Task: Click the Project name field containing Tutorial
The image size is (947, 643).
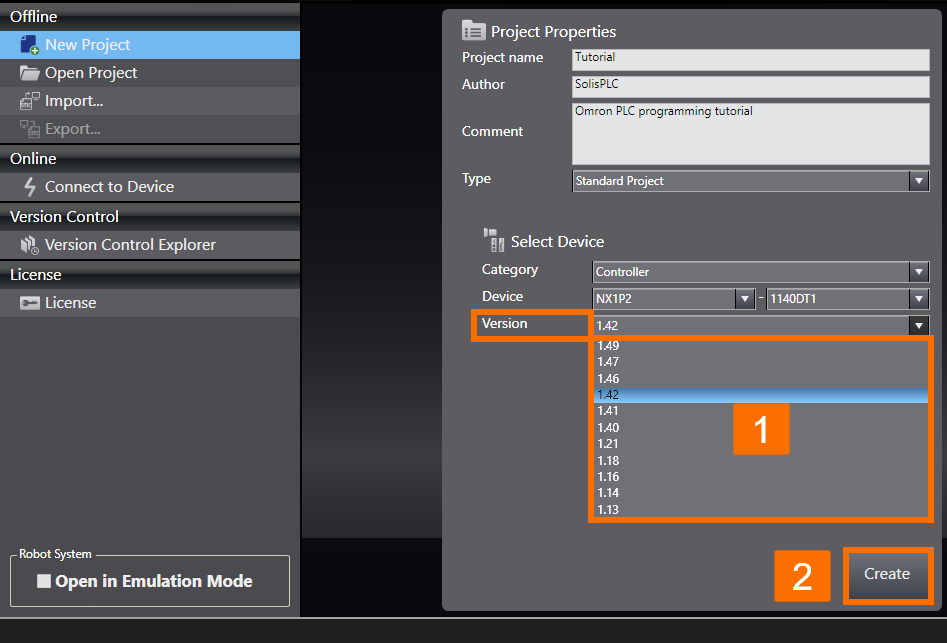Action: [748, 60]
